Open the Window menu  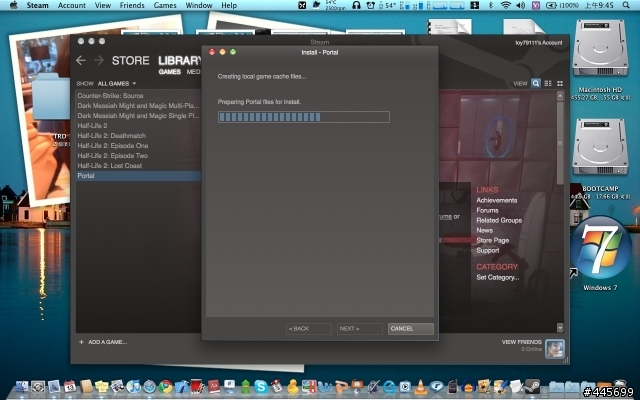coord(199,5)
